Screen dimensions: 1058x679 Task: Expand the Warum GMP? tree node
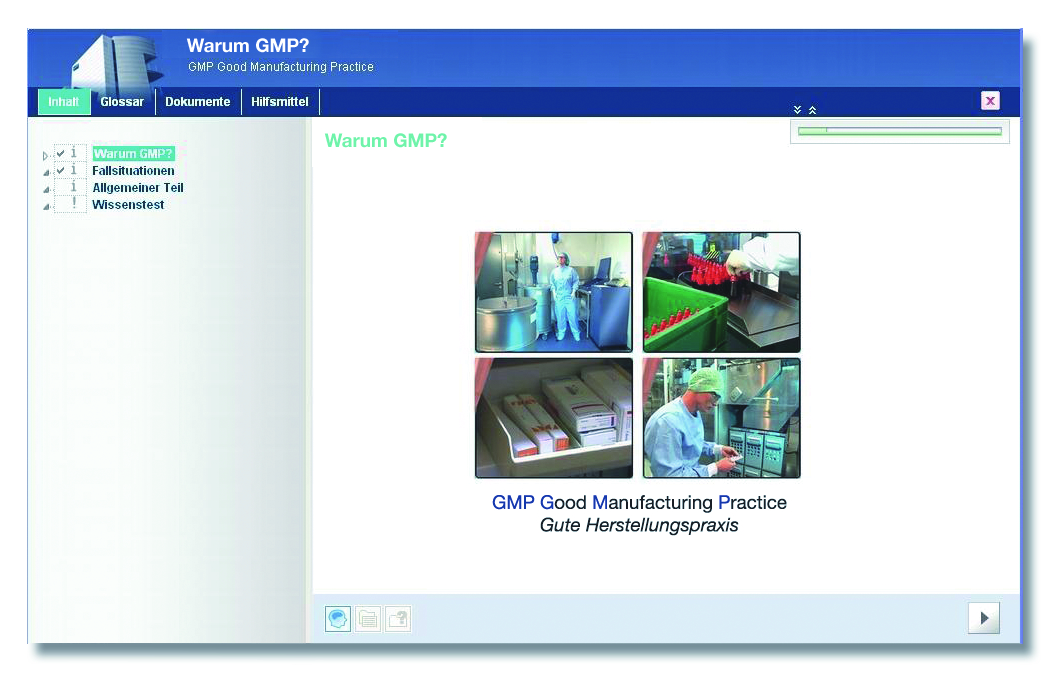[45, 156]
